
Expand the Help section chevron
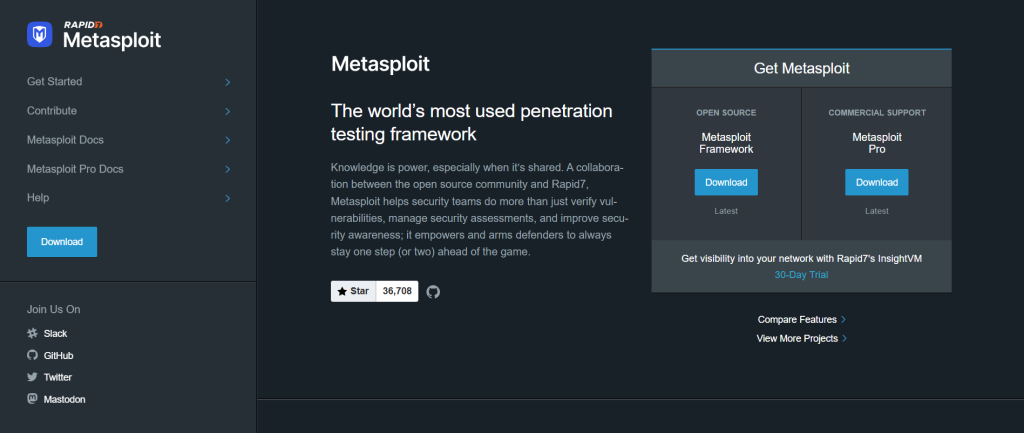228,198
